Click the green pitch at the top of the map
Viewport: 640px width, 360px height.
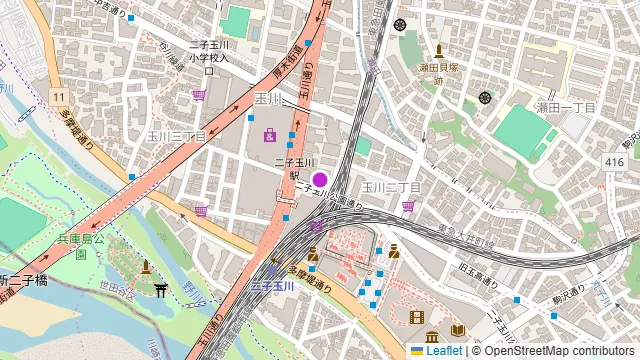[x=236, y=23]
